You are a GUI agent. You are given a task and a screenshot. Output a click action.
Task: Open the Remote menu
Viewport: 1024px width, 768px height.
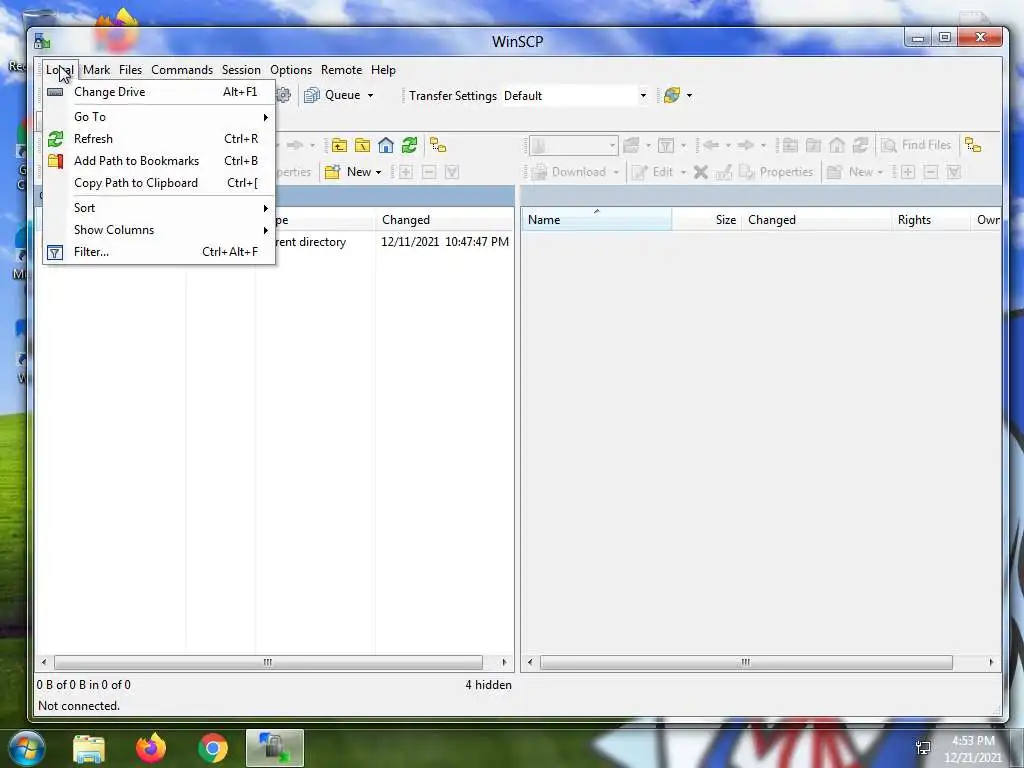pos(341,70)
